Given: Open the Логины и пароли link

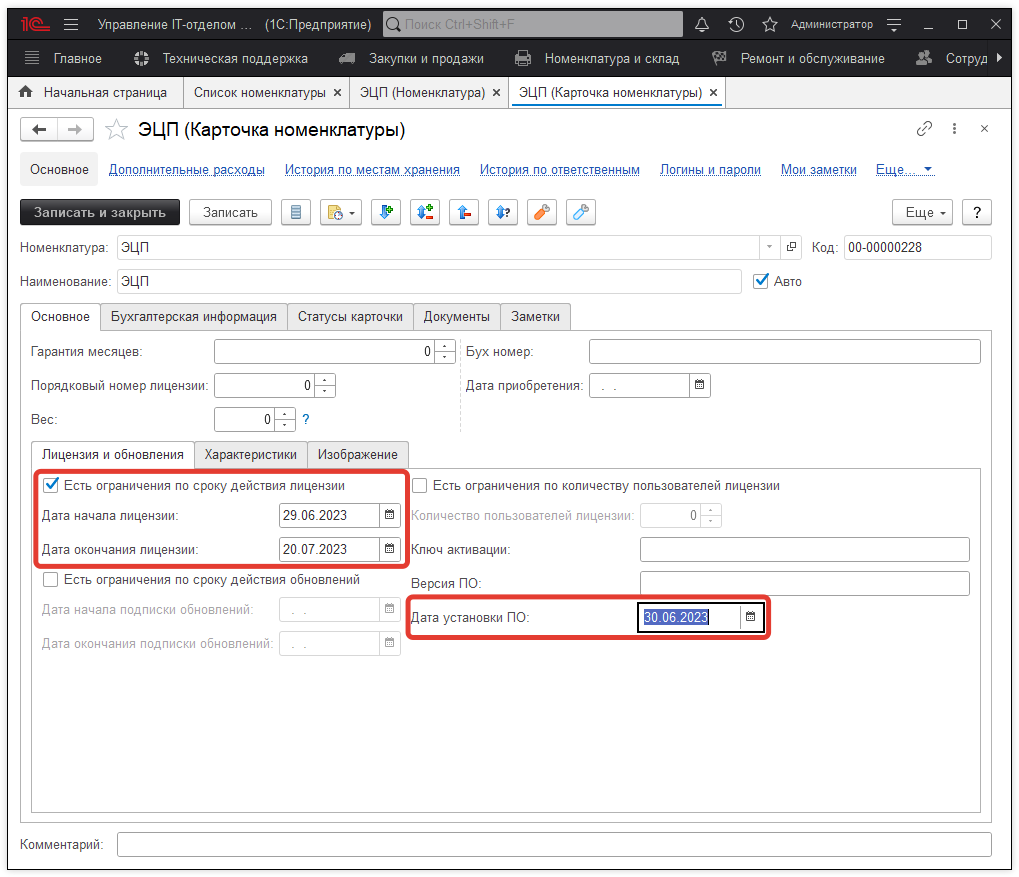Looking at the screenshot, I should (x=710, y=170).
